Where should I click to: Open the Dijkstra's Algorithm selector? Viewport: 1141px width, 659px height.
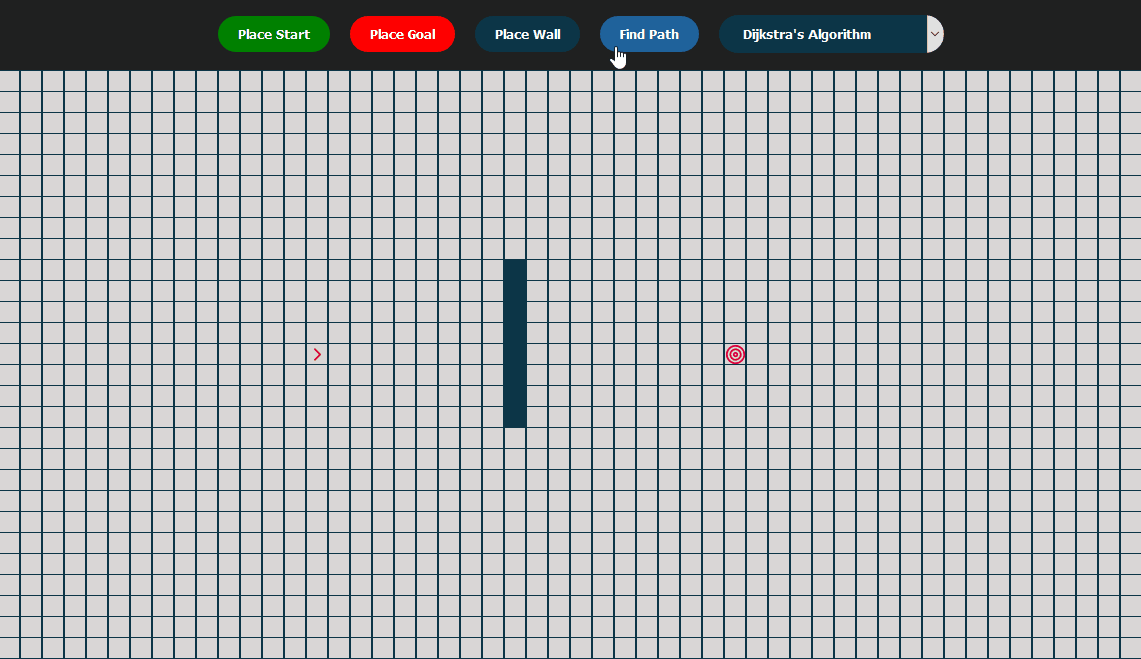click(822, 34)
